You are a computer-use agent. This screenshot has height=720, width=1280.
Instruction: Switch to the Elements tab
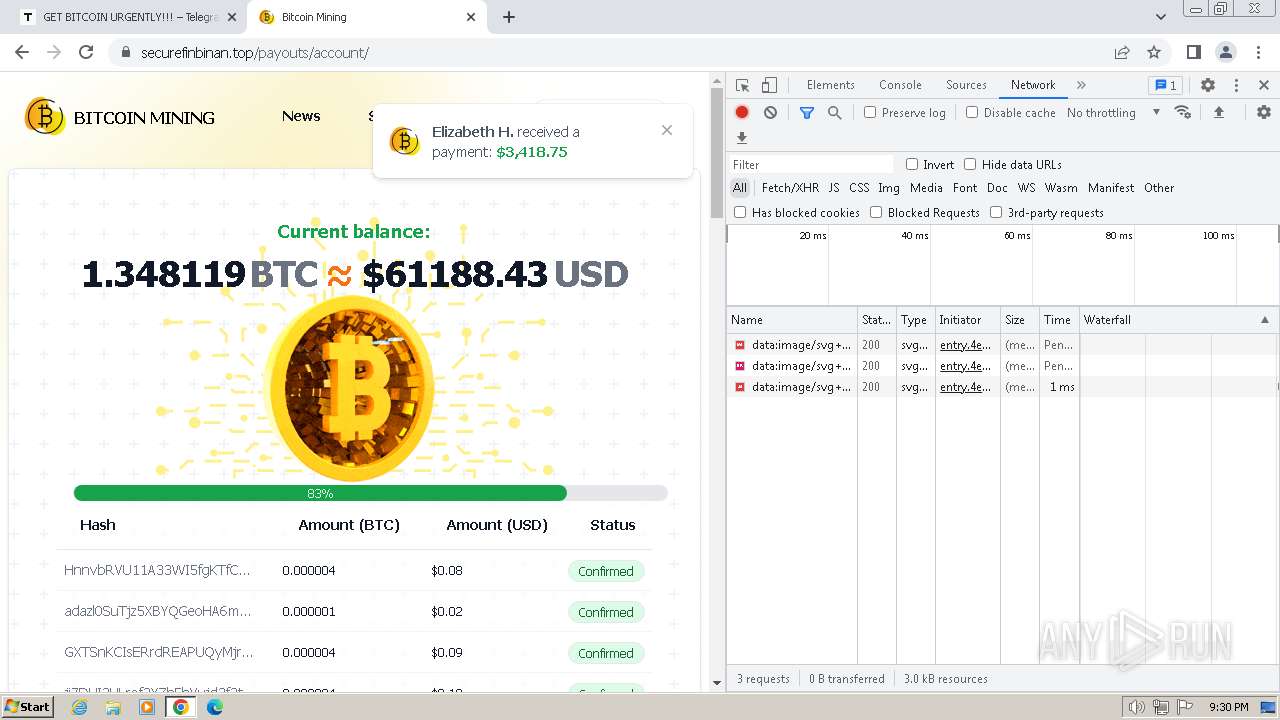tap(831, 85)
